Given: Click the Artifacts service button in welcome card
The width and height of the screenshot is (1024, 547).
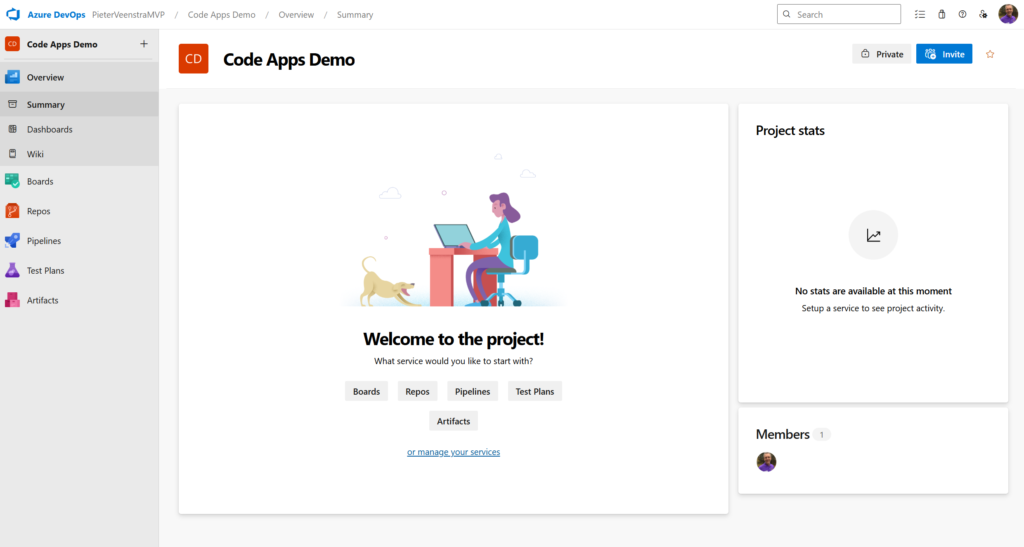Looking at the screenshot, I should pyautogui.click(x=453, y=421).
